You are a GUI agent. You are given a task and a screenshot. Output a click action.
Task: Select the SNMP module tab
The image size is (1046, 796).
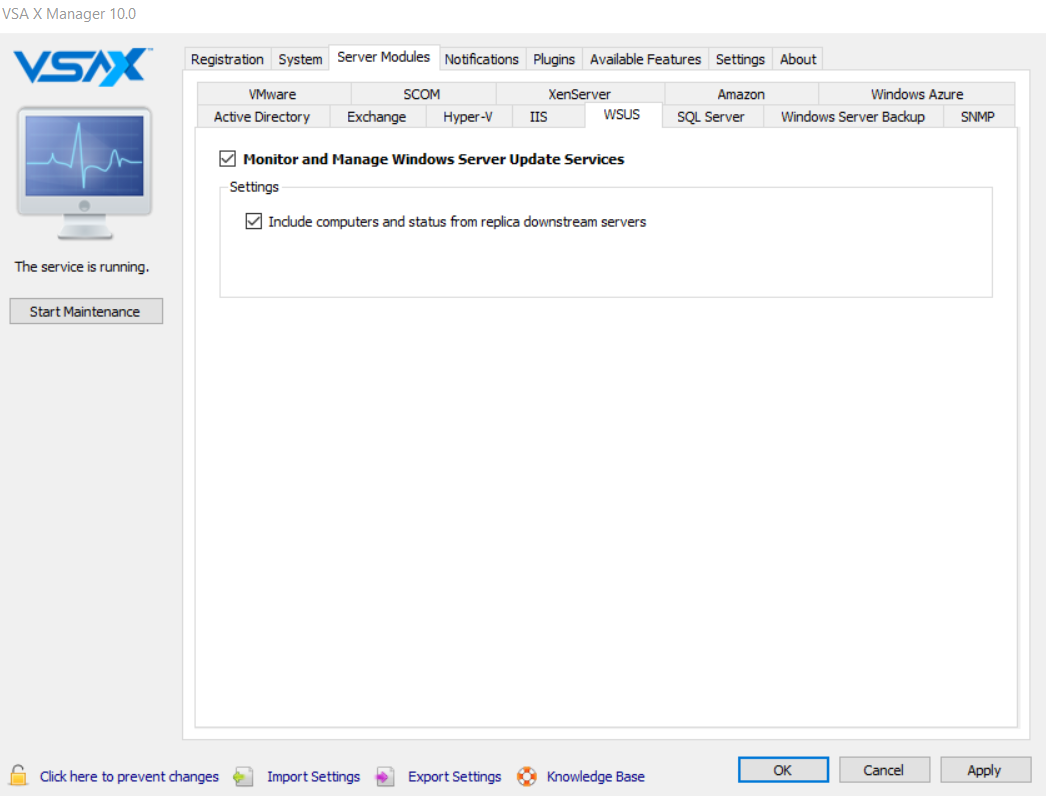[x=978, y=117]
